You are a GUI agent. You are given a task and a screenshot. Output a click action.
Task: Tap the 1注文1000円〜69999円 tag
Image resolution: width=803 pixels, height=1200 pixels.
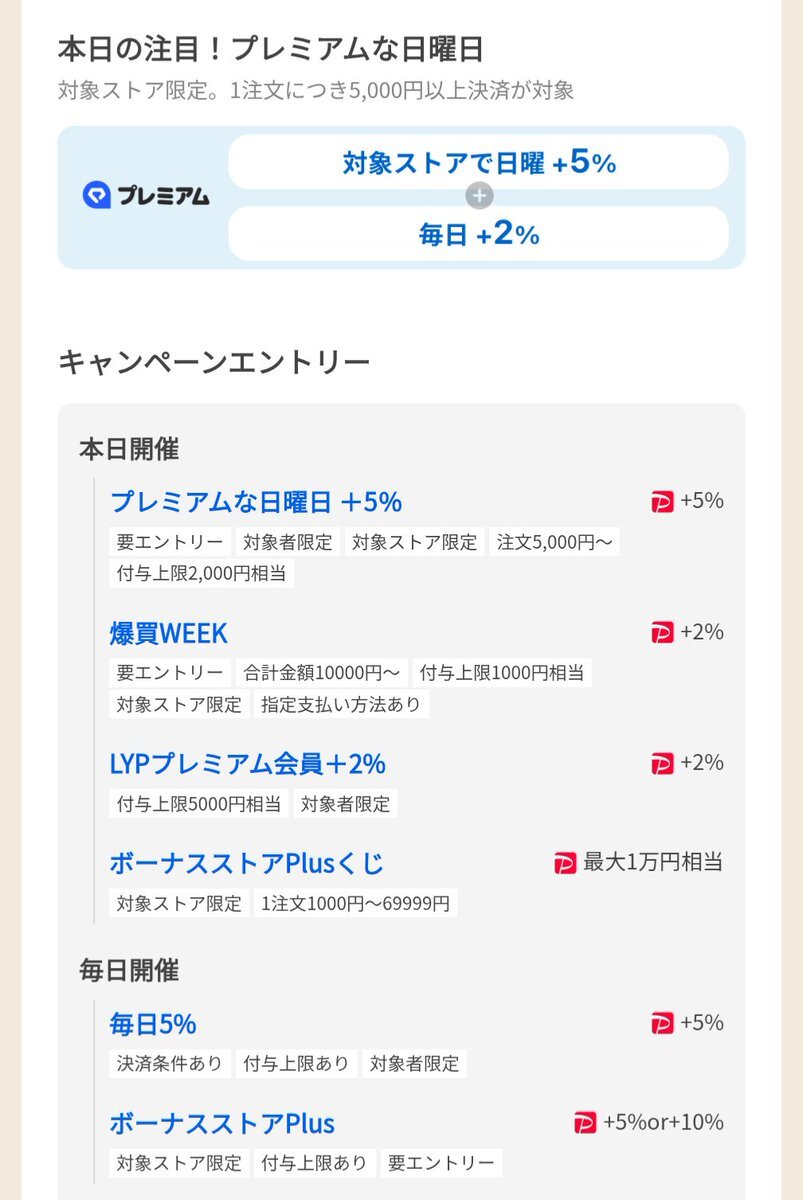(x=355, y=904)
